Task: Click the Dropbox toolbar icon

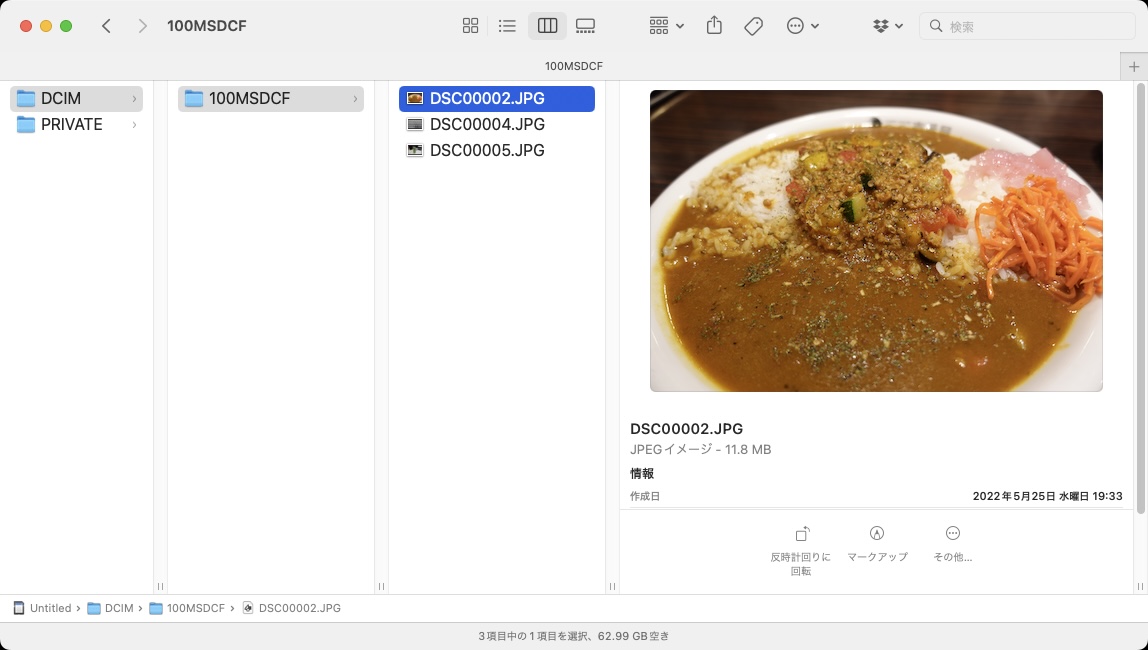Action: [x=880, y=25]
